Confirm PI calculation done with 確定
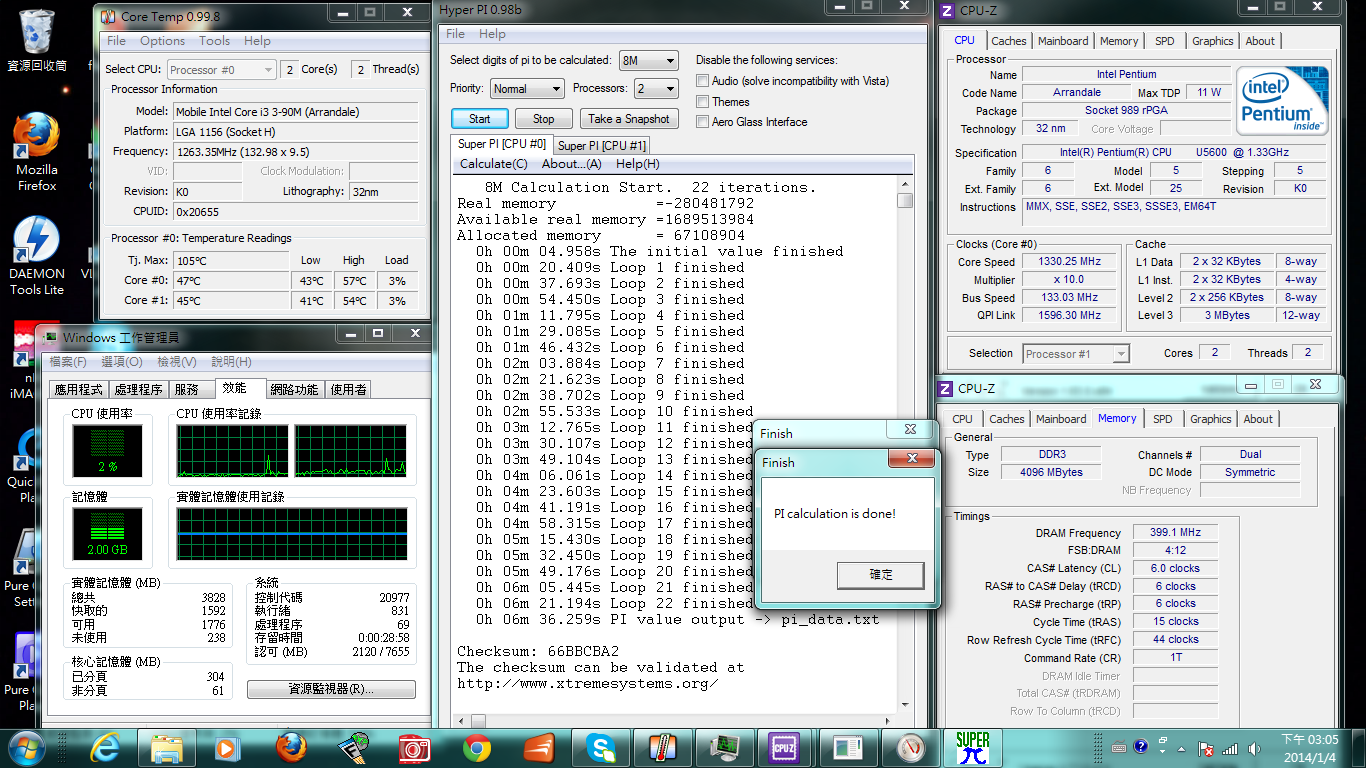The height and width of the screenshot is (768, 1366). tap(880, 575)
